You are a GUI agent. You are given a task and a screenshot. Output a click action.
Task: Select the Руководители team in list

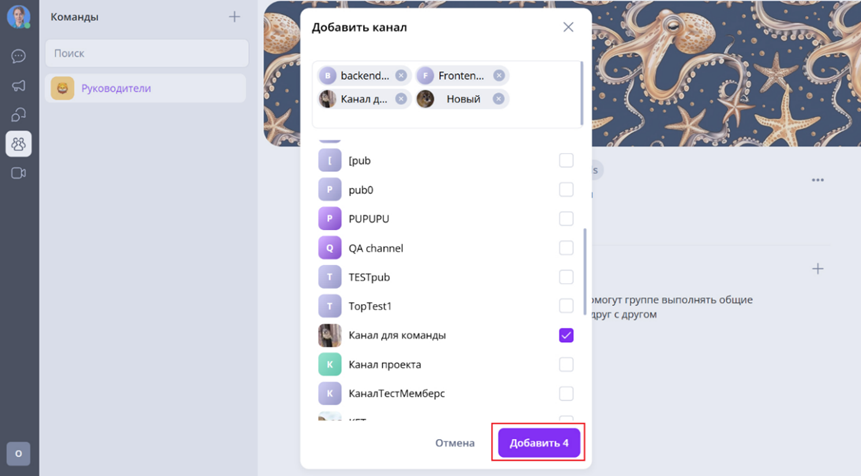tap(146, 88)
